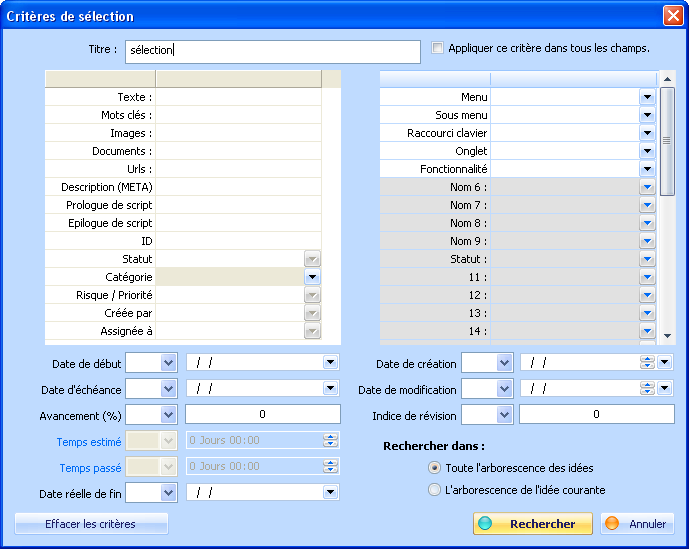Open the Assignée à dropdown
689x549 pixels.
(312, 331)
